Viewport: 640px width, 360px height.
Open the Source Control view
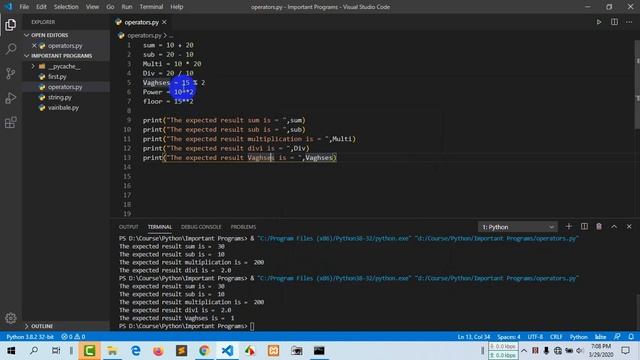click(11, 73)
